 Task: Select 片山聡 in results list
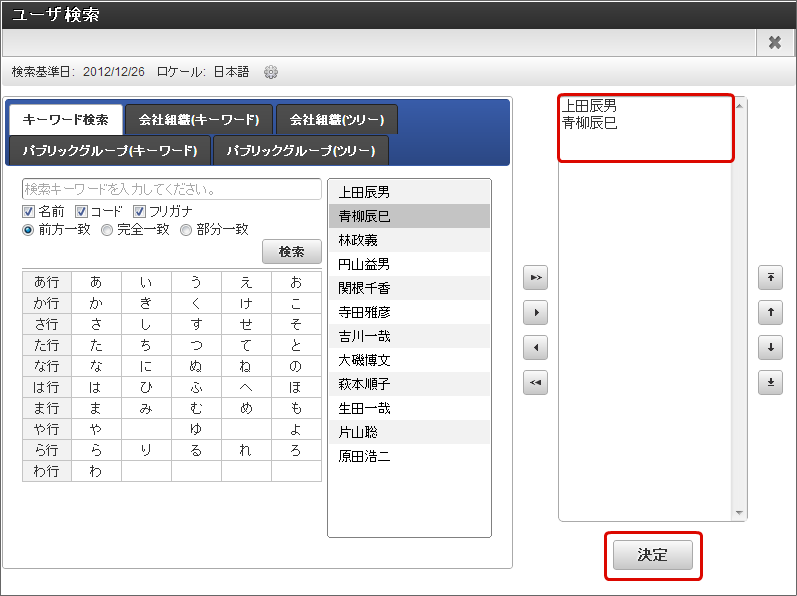click(x=409, y=432)
